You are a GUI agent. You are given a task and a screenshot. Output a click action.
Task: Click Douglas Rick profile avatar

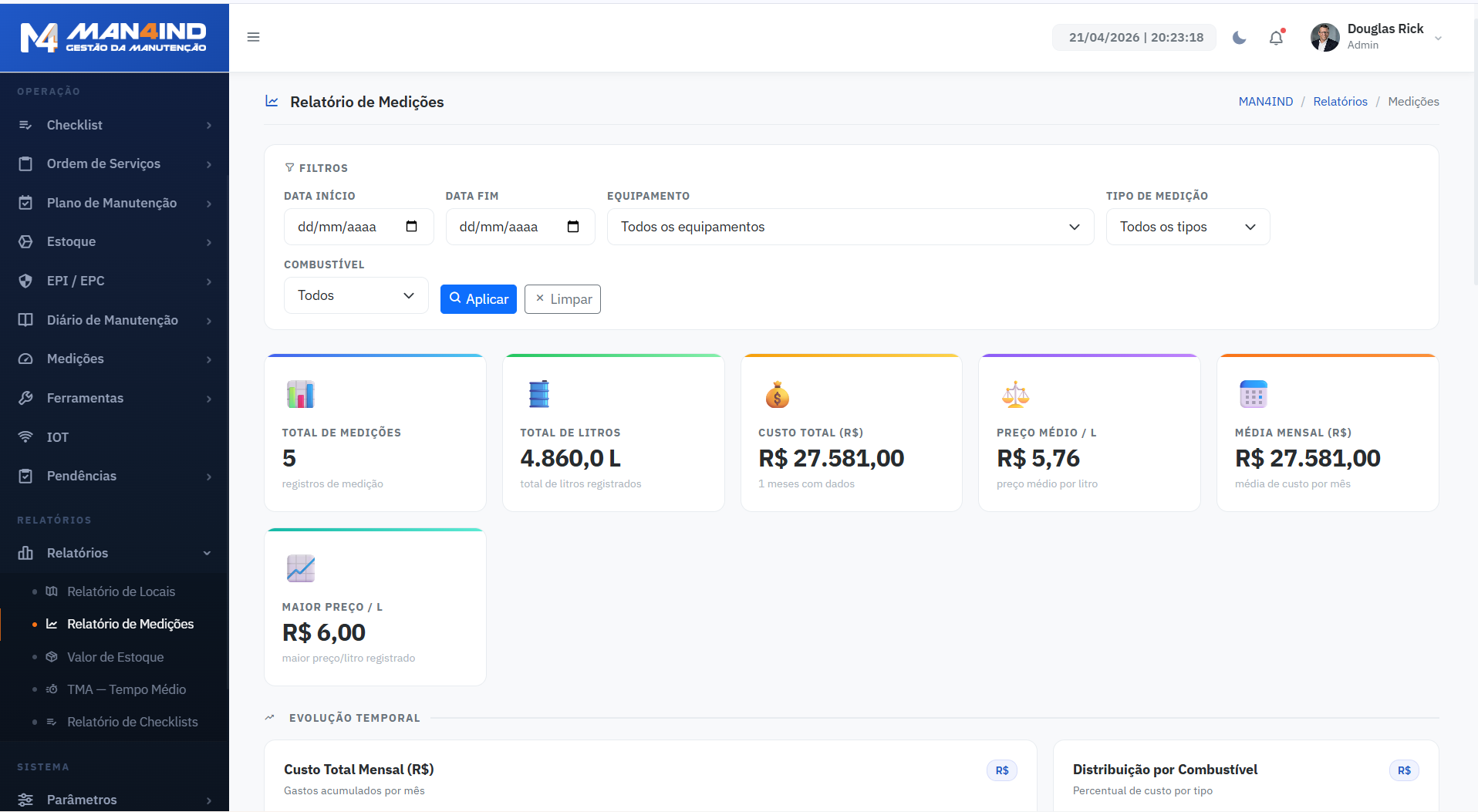point(1324,37)
